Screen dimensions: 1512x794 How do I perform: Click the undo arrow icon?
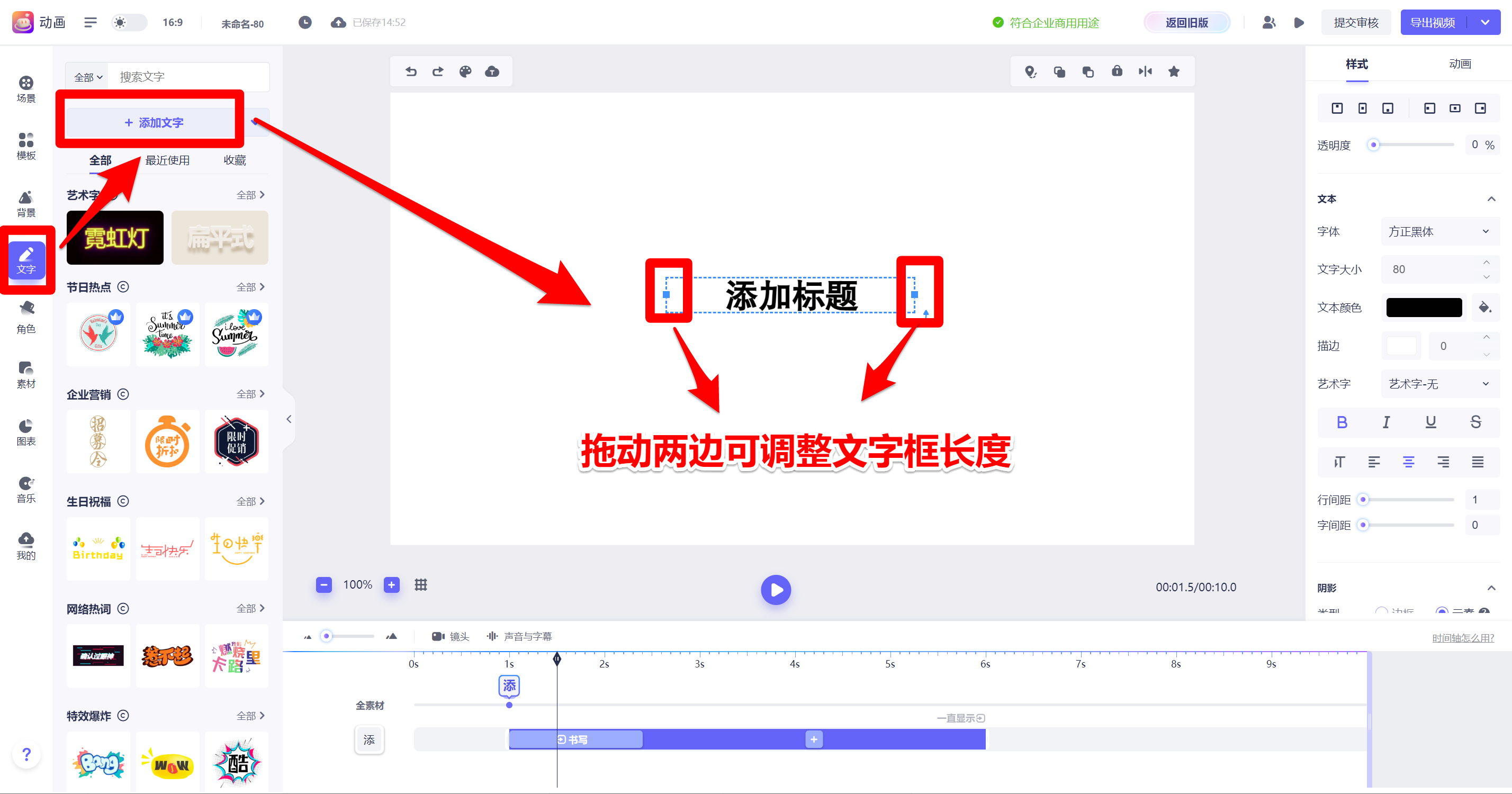(x=411, y=71)
